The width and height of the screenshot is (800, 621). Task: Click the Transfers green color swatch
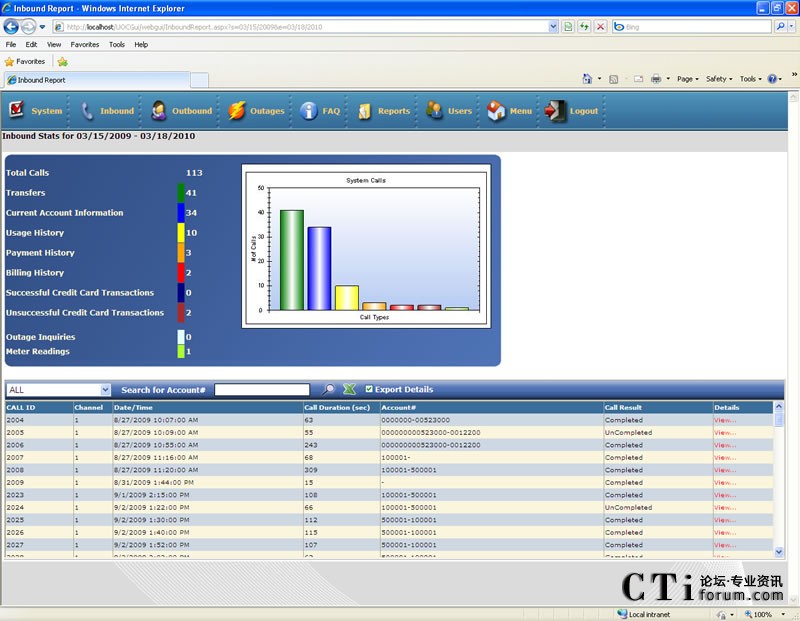pos(180,193)
